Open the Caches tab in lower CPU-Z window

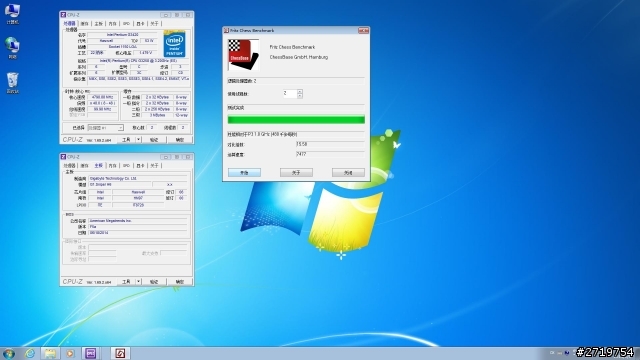[x=84, y=166]
